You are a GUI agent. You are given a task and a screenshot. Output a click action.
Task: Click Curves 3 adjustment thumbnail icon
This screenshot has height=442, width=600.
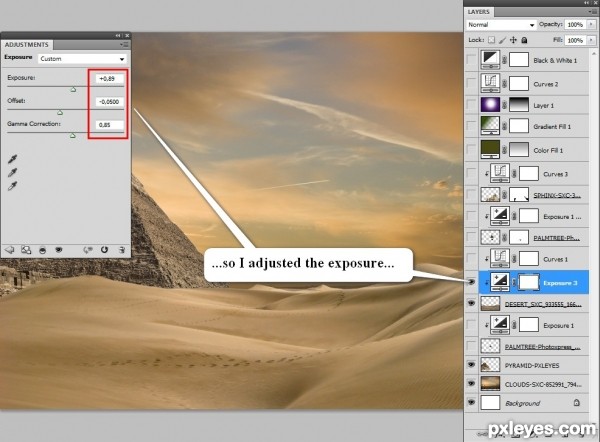[x=500, y=174]
